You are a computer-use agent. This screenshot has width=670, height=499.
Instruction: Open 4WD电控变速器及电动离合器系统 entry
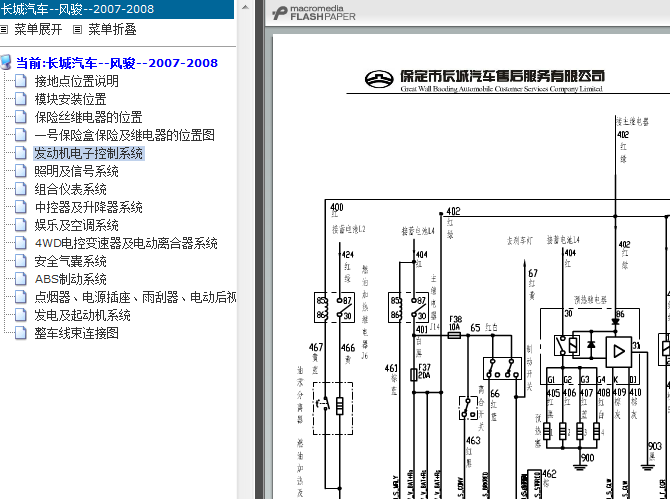point(126,243)
